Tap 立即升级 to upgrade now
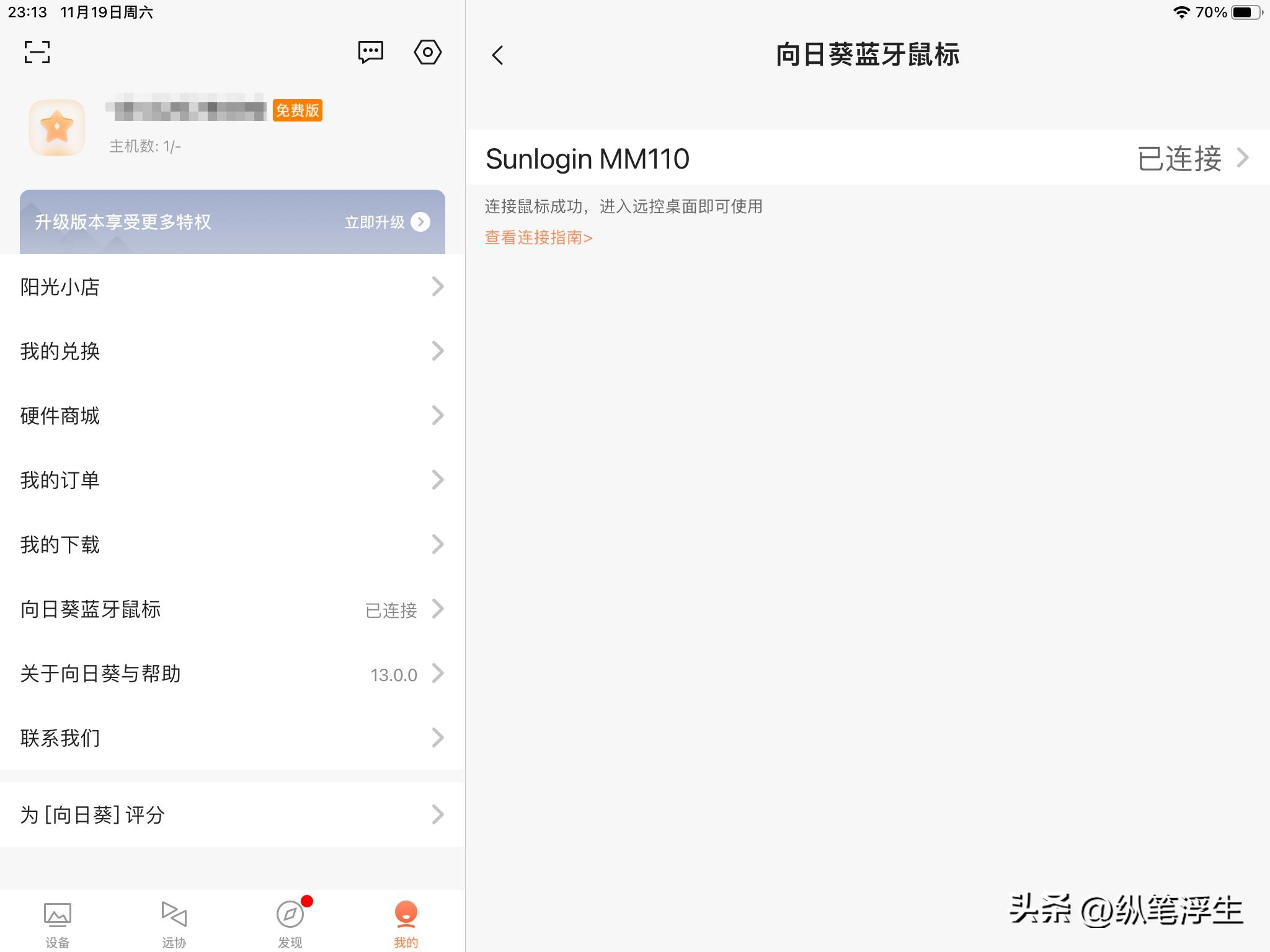 coord(375,222)
